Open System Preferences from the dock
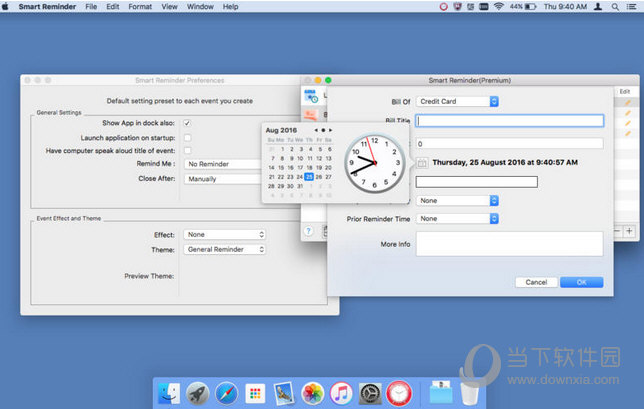Image resolution: width=644 pixels, height=409 pixels. (370, 393)
